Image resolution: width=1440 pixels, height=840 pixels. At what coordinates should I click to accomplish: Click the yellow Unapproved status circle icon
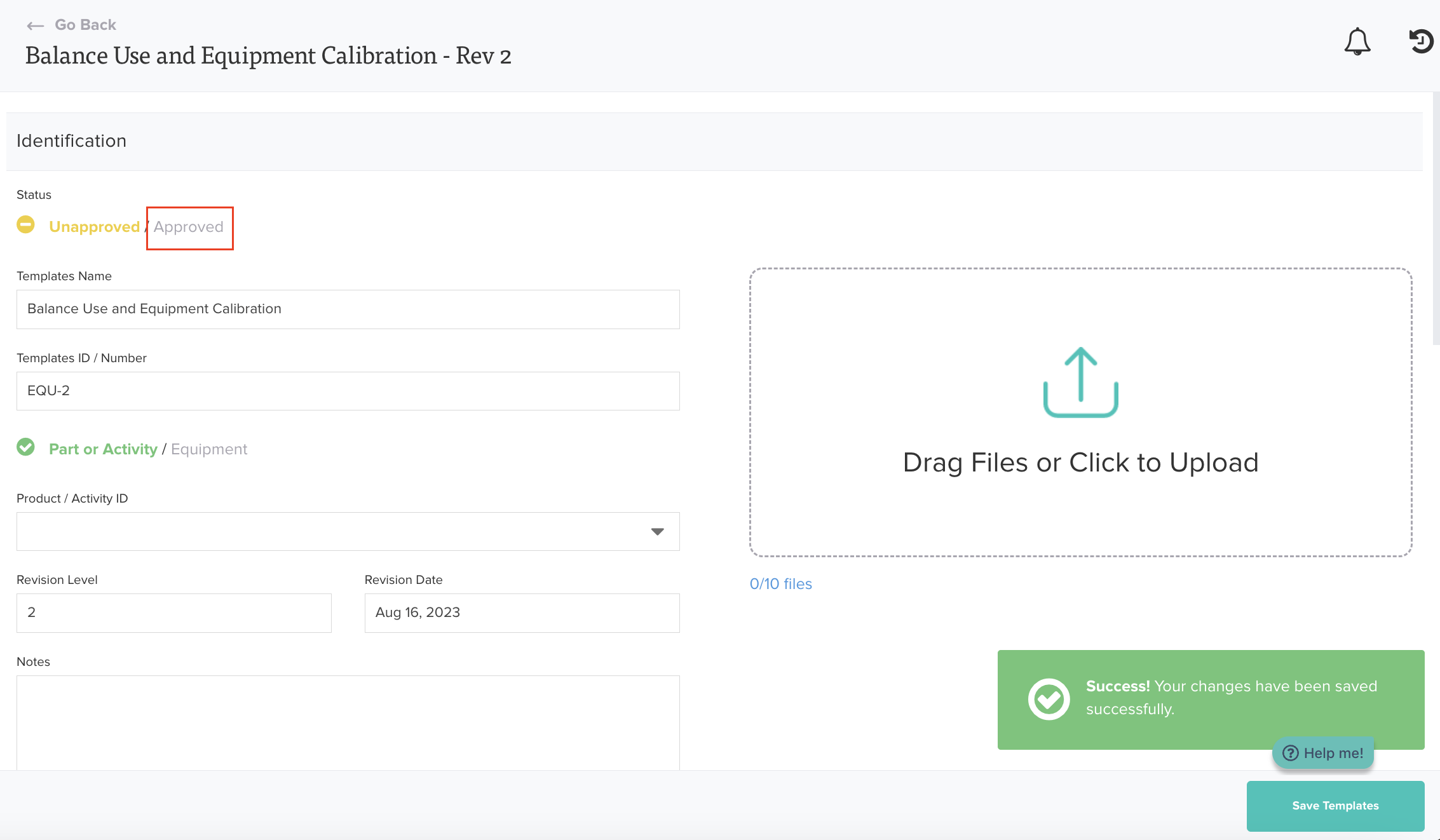click(x=26, y=225)
